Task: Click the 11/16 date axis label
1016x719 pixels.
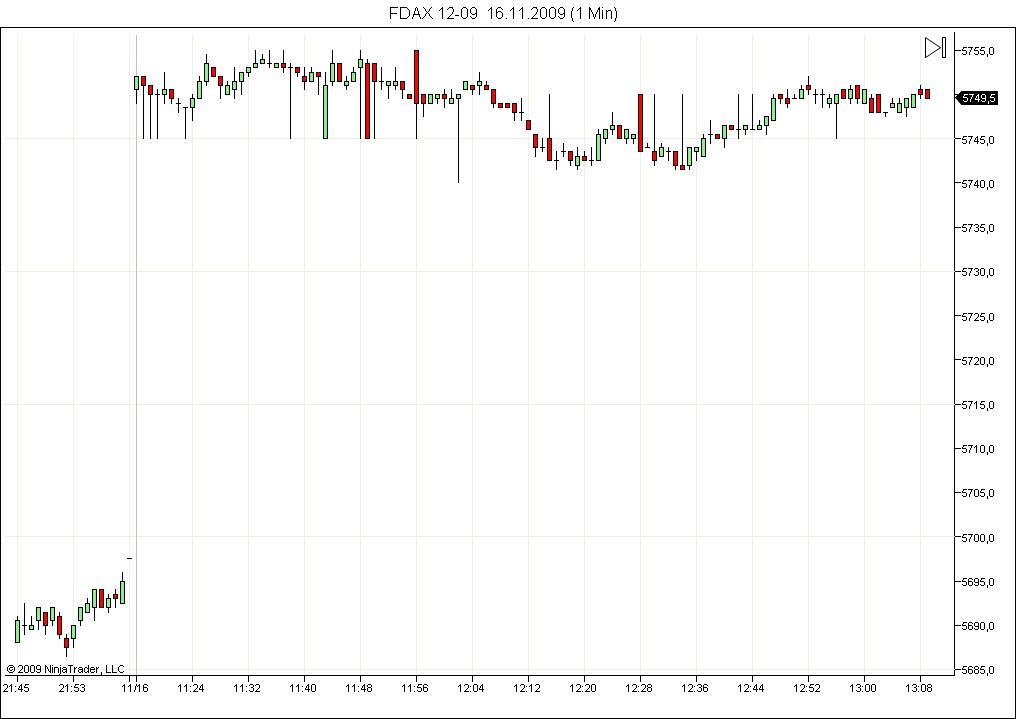Action: point(134,688)
